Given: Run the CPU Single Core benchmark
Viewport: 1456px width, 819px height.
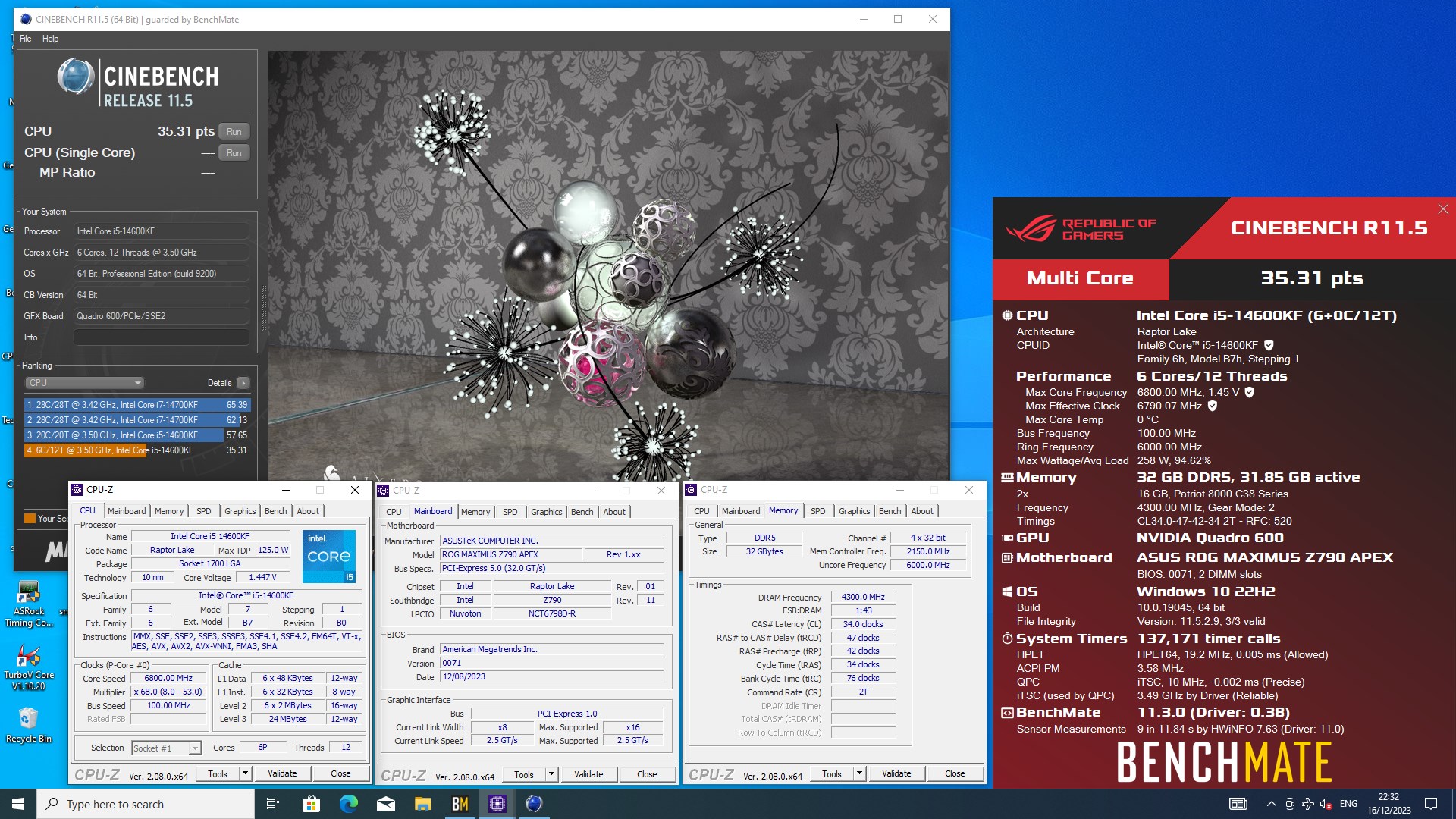Looking at the screenshot, I should pyautogui.click(x=234, y=153).
